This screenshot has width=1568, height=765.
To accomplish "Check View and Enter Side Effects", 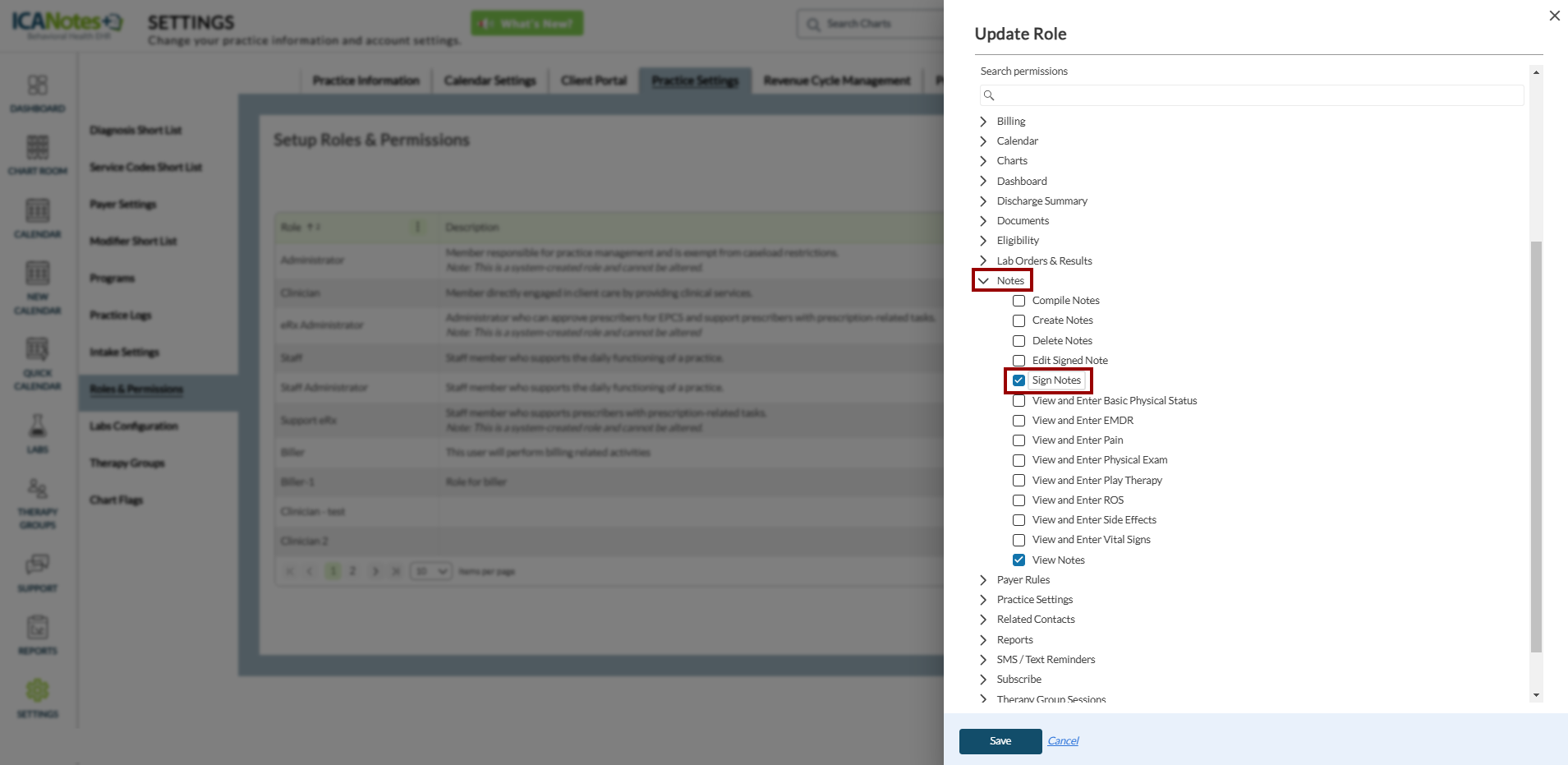I will click(x=1019, y=520).
